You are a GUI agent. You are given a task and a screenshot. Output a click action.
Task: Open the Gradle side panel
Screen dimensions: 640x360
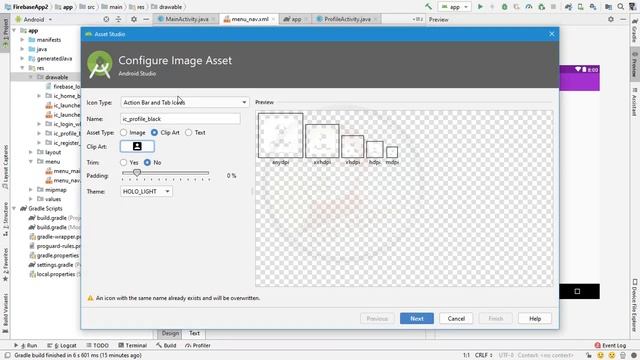pyautogui.click(x=635, y=32)
